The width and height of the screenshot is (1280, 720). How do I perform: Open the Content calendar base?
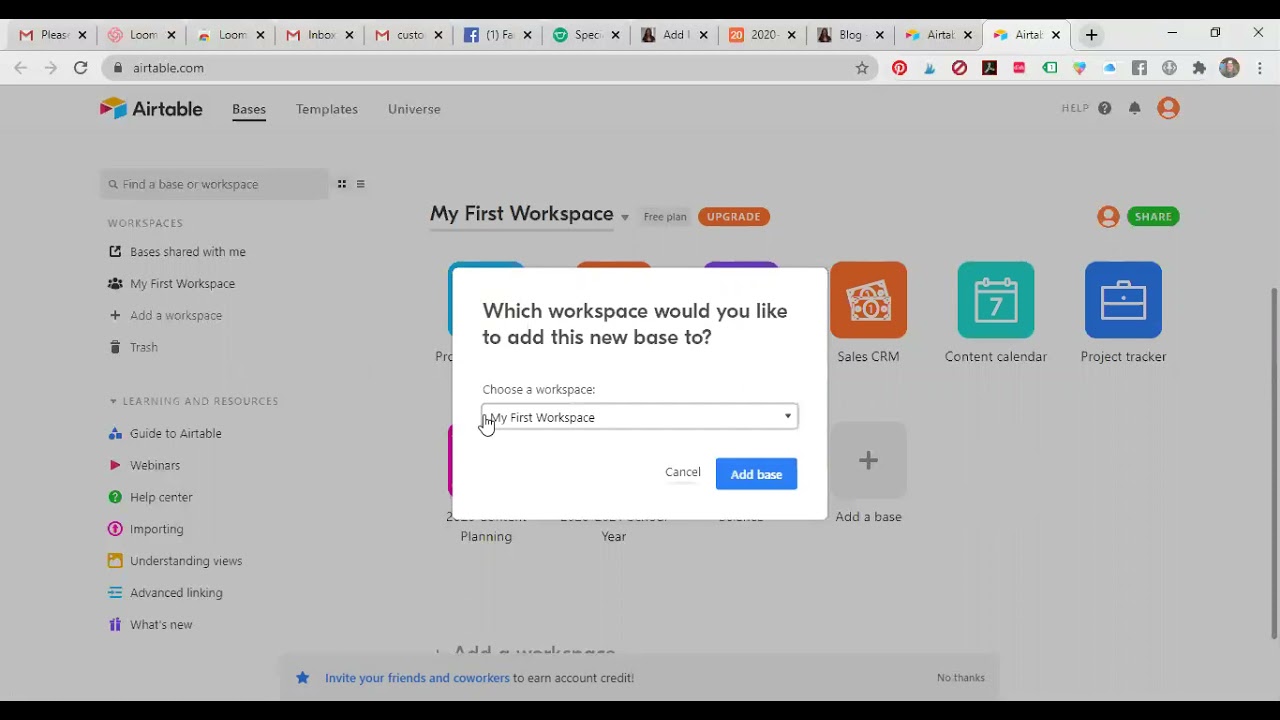996,300
